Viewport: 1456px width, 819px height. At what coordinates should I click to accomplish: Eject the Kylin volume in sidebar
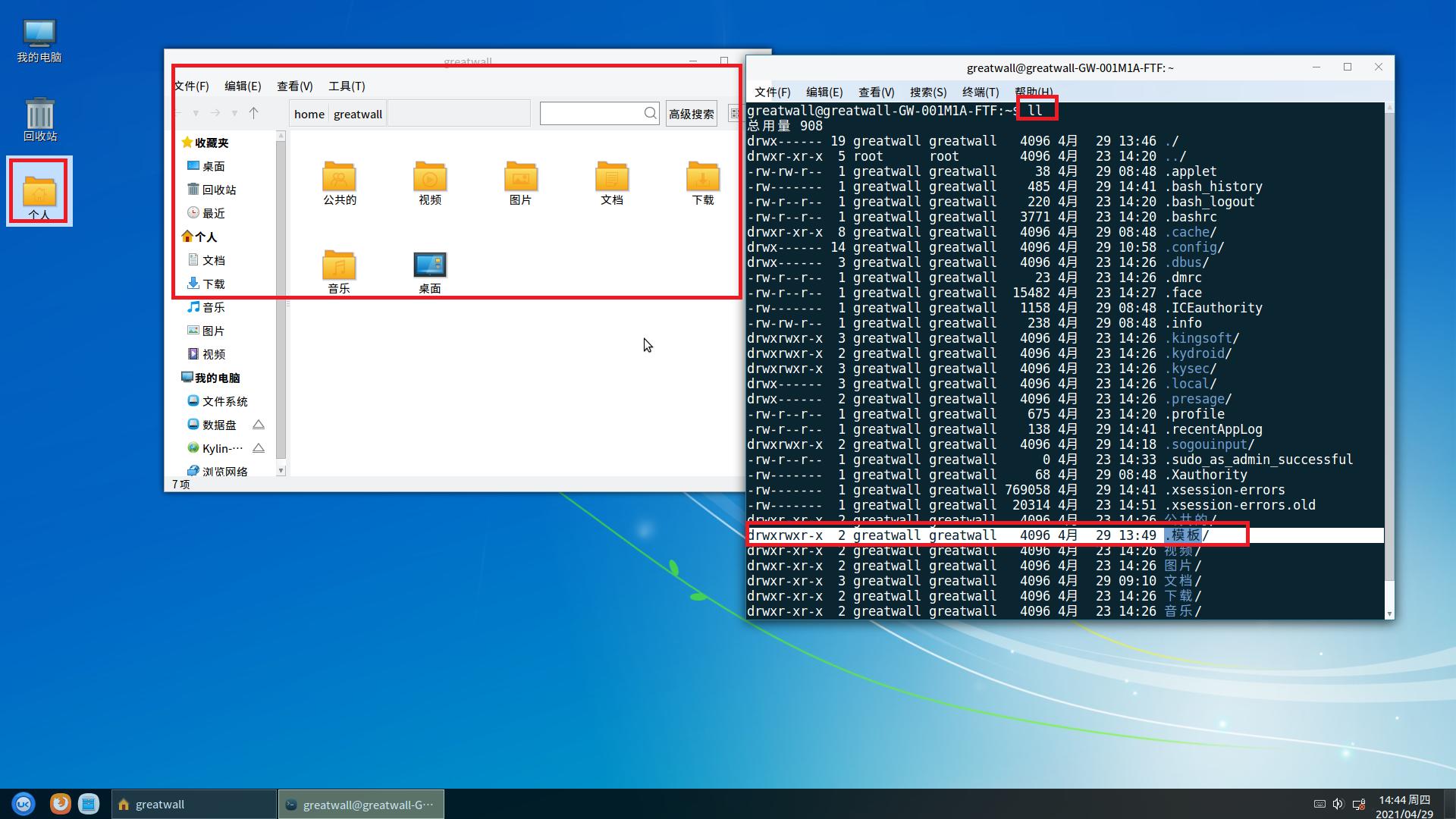259,448
